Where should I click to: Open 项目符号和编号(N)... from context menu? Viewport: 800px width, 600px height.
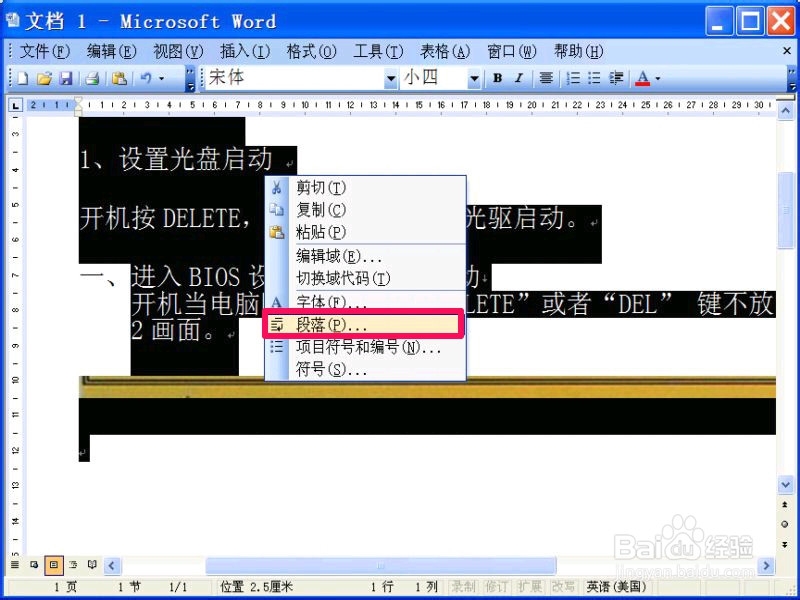tap(365, 347)
